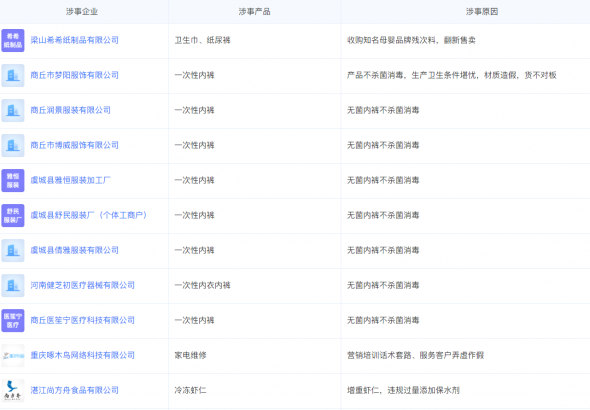The image size is (590, 410).
Task: Click the 希希纸制品 purple logo icon
Action: (13, 40)
